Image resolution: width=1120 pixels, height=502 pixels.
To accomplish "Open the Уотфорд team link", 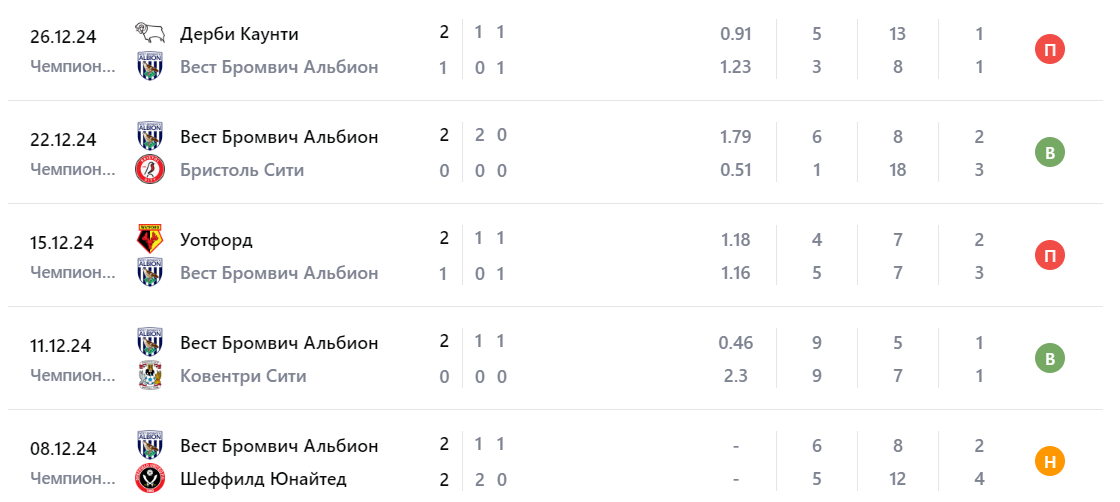I will point(216,240).
